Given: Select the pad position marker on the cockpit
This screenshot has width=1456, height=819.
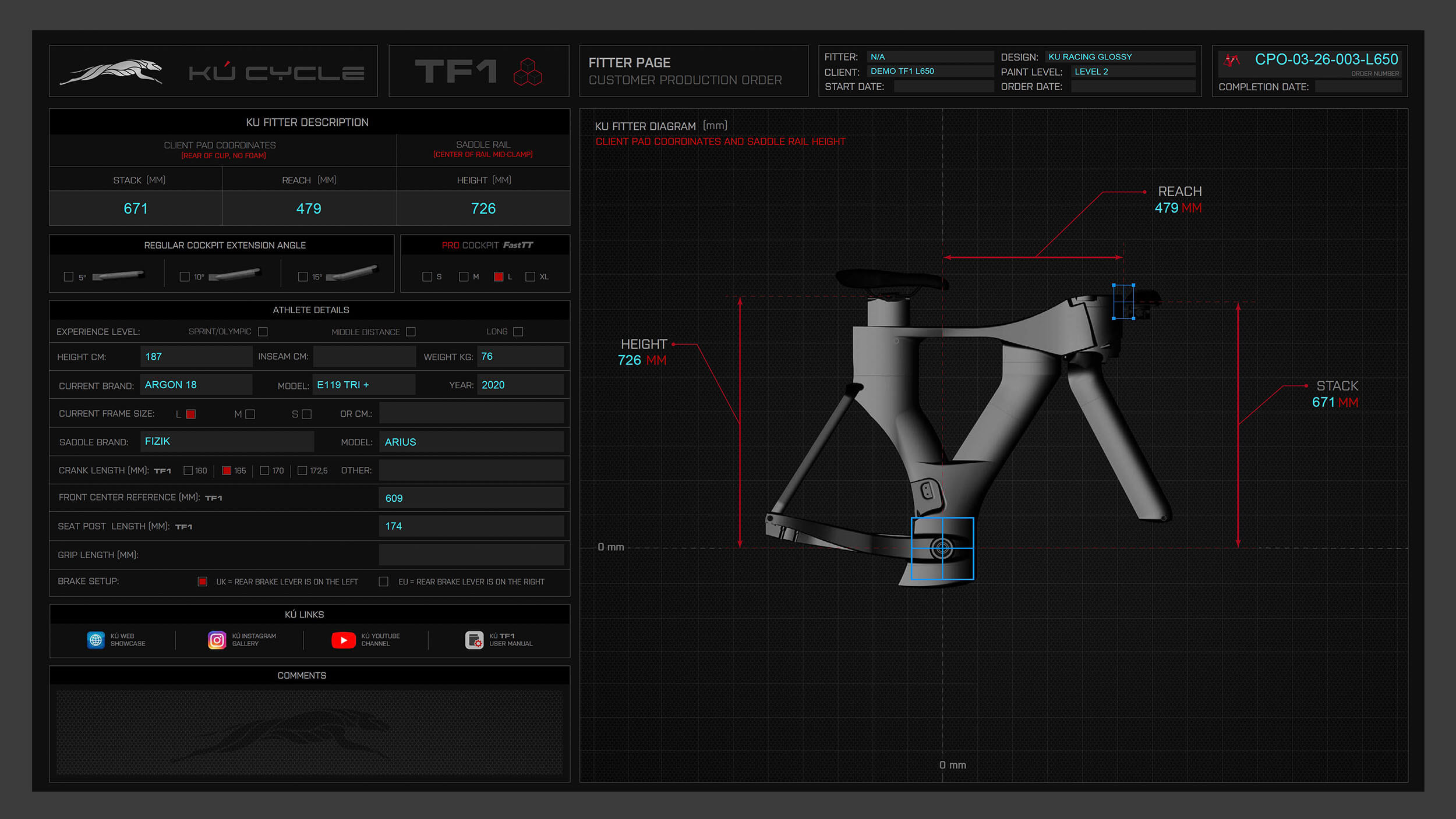Looking at the screenshot, I should (1123, 302).
